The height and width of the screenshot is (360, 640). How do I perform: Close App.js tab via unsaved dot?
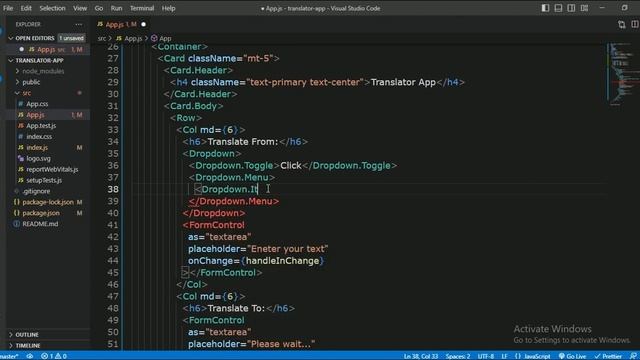click(x=143, y=24)
